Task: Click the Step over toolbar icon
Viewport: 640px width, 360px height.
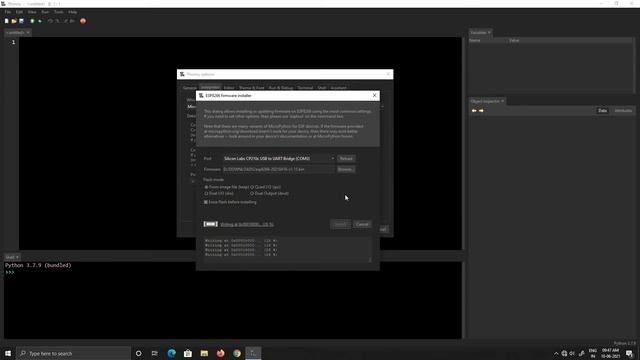Action: point(51,21)
